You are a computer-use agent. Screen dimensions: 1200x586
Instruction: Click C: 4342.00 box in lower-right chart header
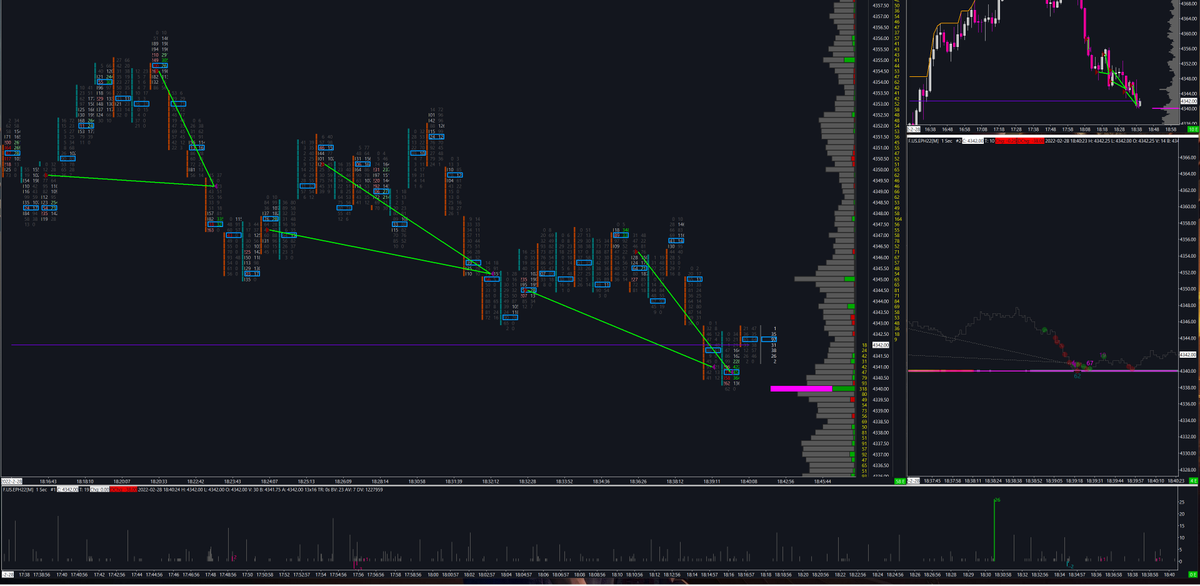pyautogui.click(x=973, y=141)
